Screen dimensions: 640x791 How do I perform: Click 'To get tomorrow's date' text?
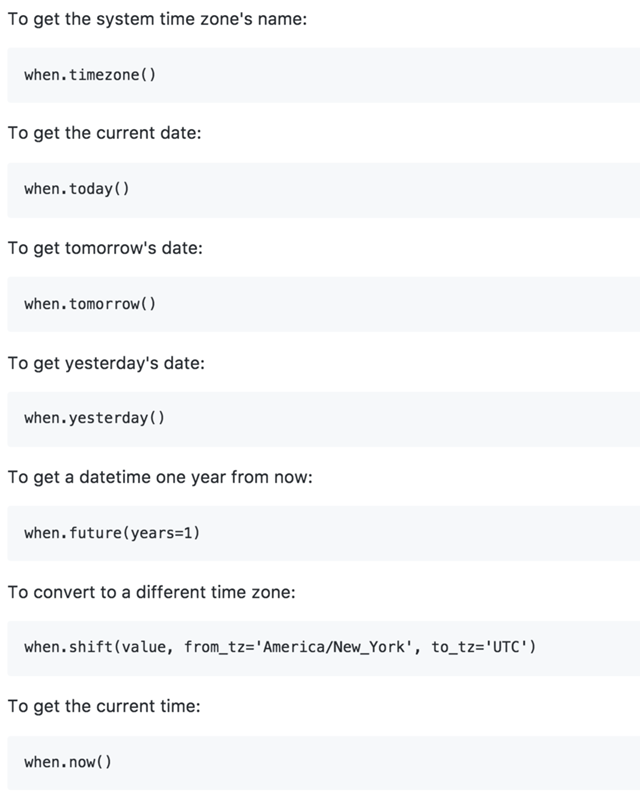coord(105,248)
